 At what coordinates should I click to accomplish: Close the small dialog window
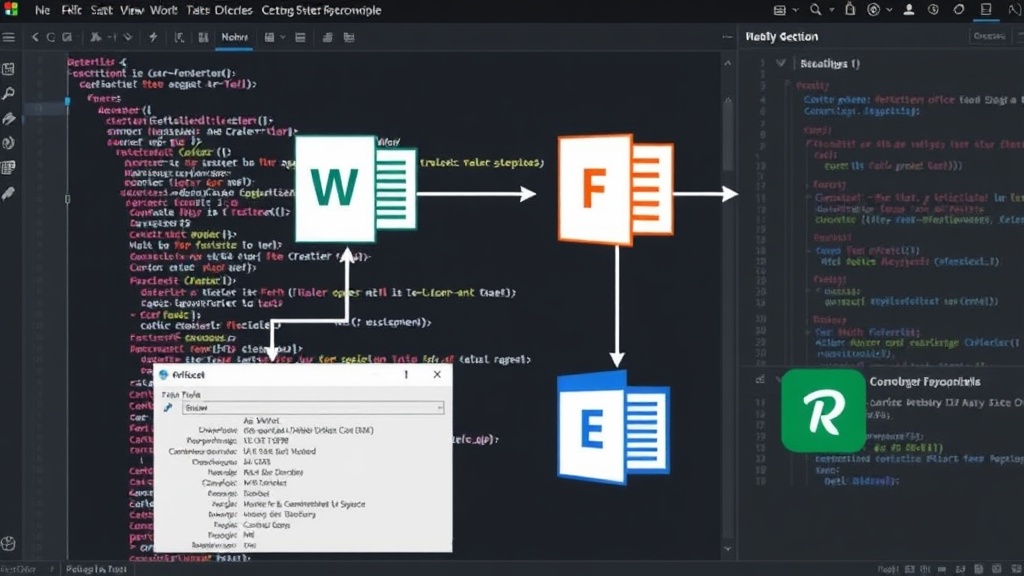pos(437,374)
